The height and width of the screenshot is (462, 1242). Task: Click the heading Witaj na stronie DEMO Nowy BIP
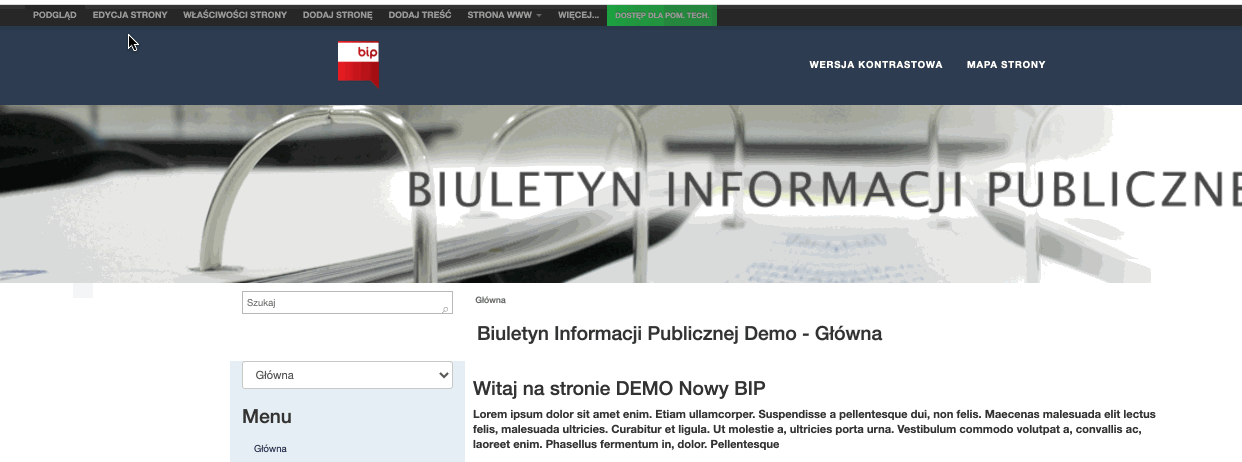(x=620, y=388)
